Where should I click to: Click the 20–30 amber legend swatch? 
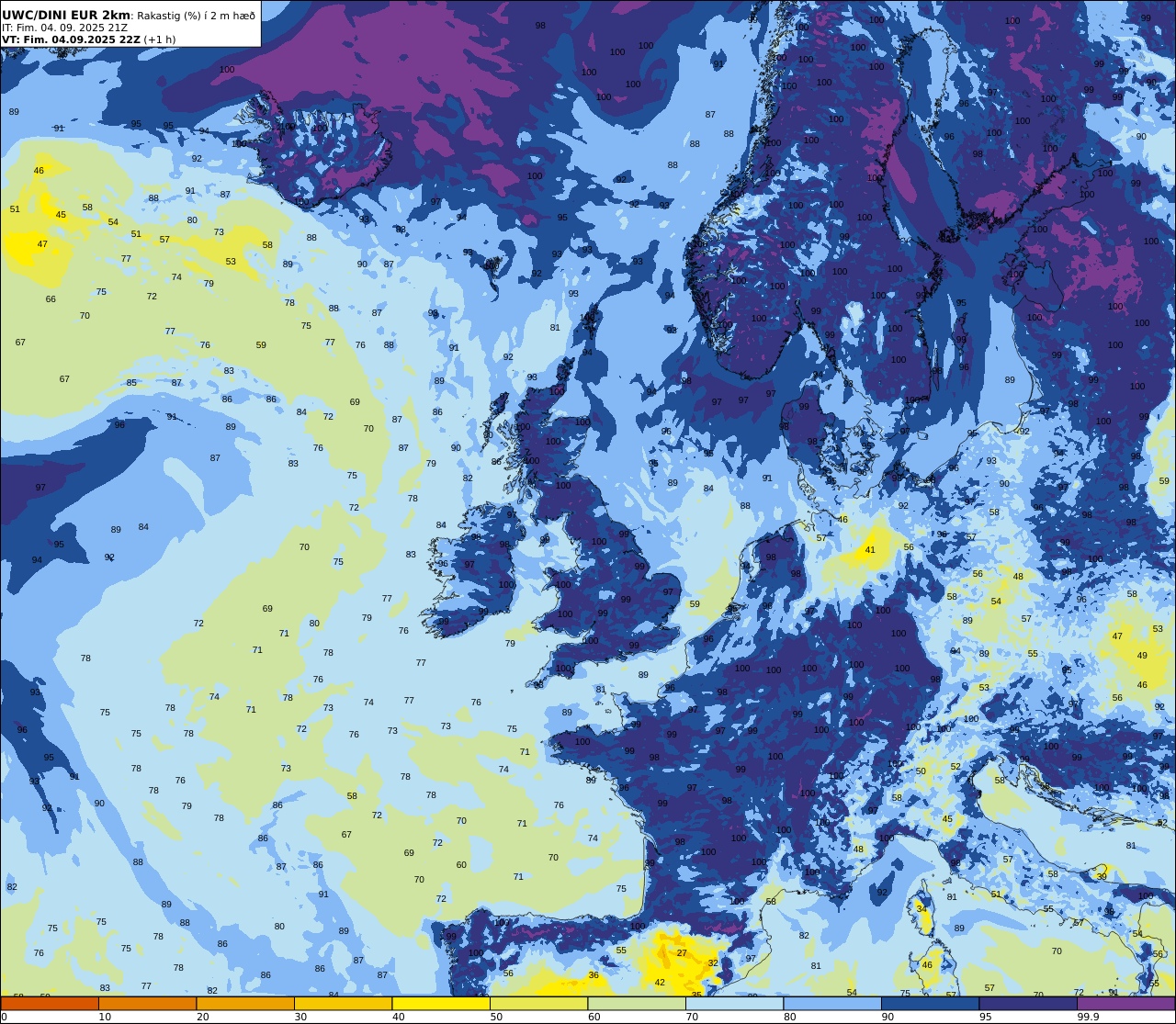point(245,1004)
